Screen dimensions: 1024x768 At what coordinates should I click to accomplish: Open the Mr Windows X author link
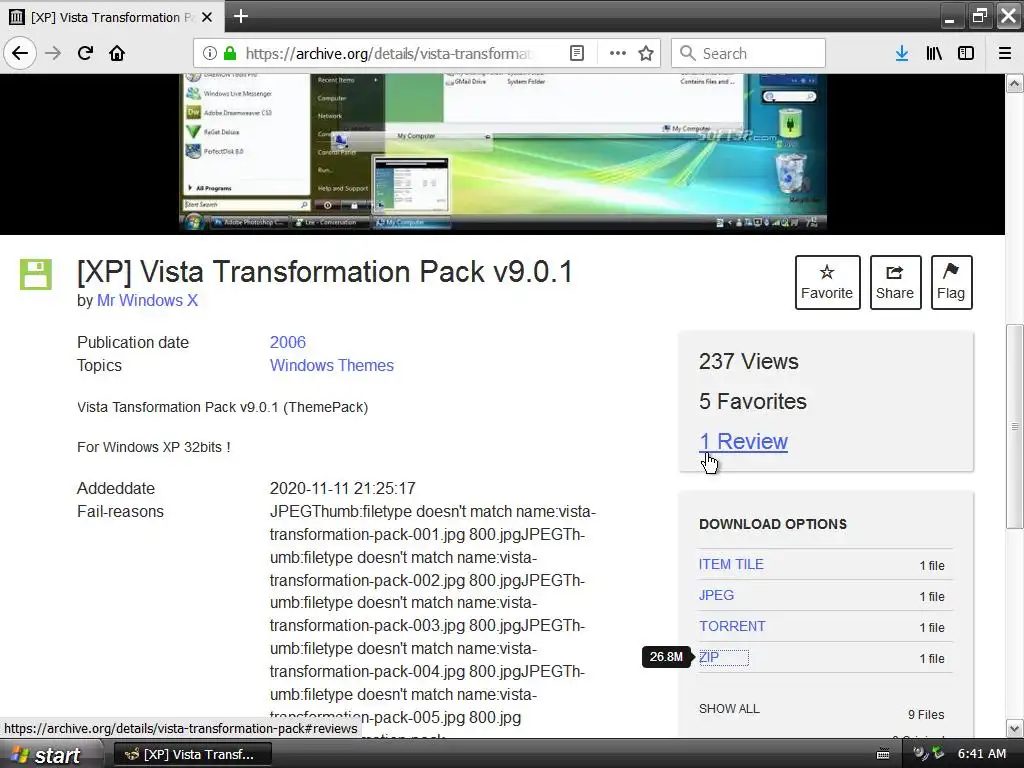[148, 300]
